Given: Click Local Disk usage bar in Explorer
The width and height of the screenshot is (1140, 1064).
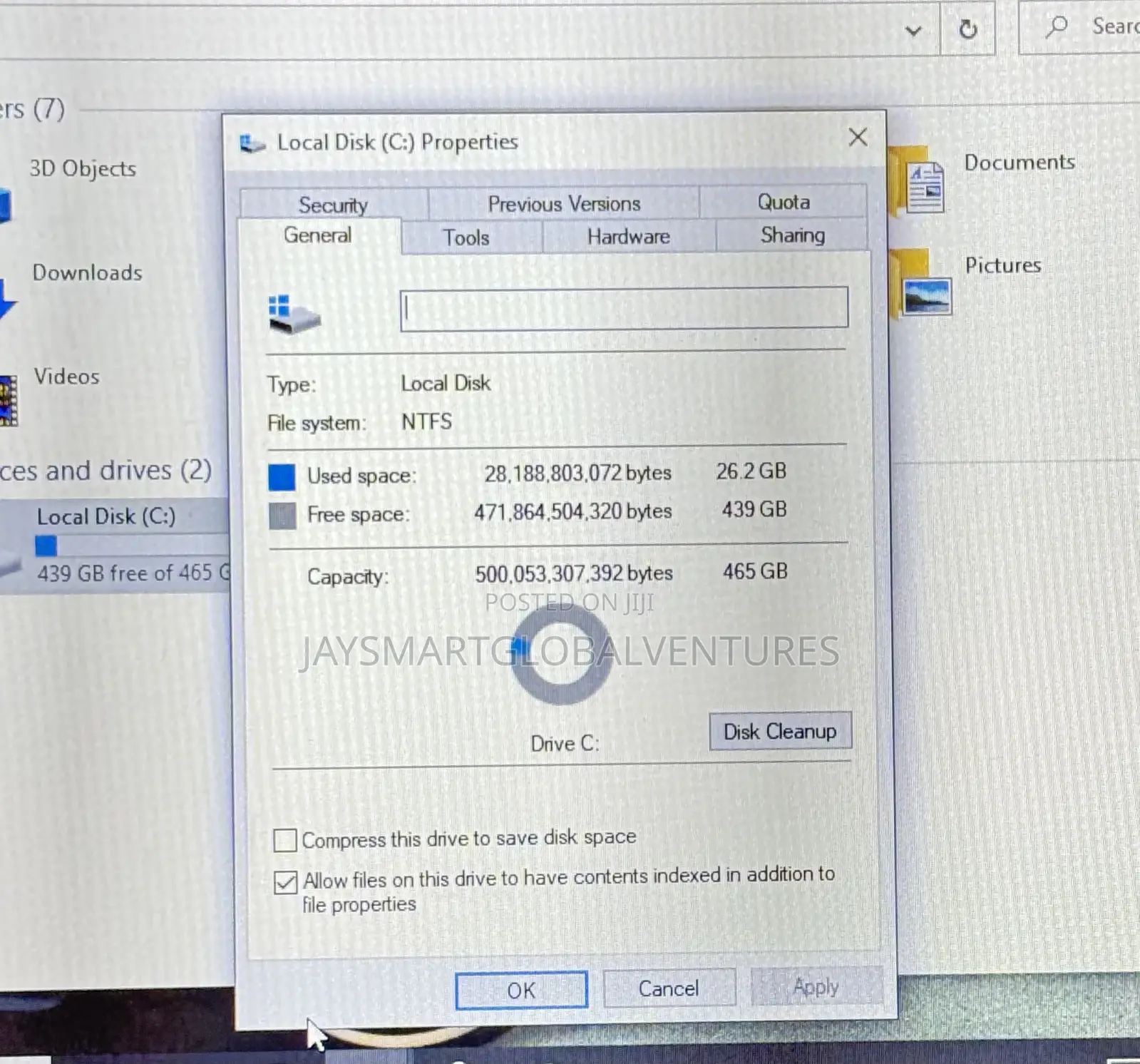Looking at the screenshot, I should point(132,546).
